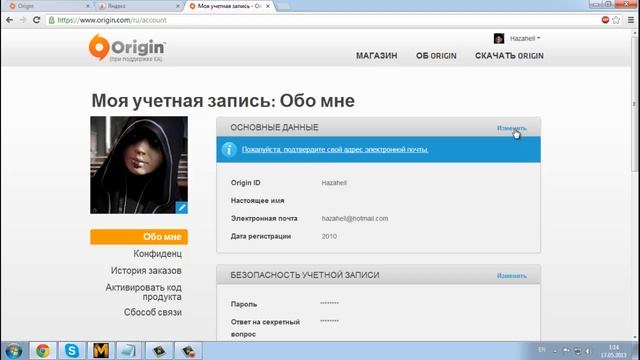
Task: Select Обо мне in sidebar
Action: 139,237
